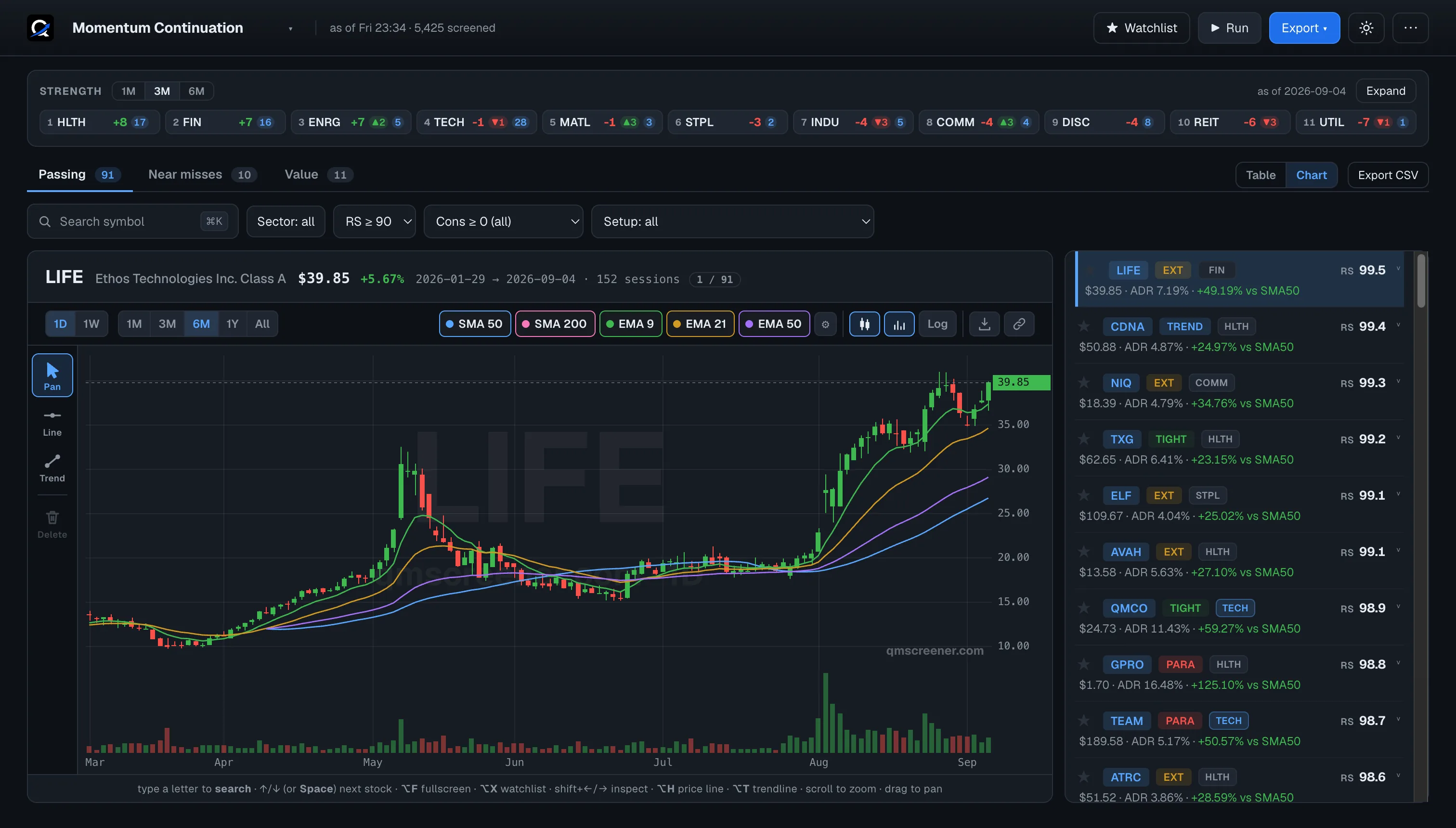Open the Value tab
The width and height of the screenshot is (1456, 828).
click(319, 175)
